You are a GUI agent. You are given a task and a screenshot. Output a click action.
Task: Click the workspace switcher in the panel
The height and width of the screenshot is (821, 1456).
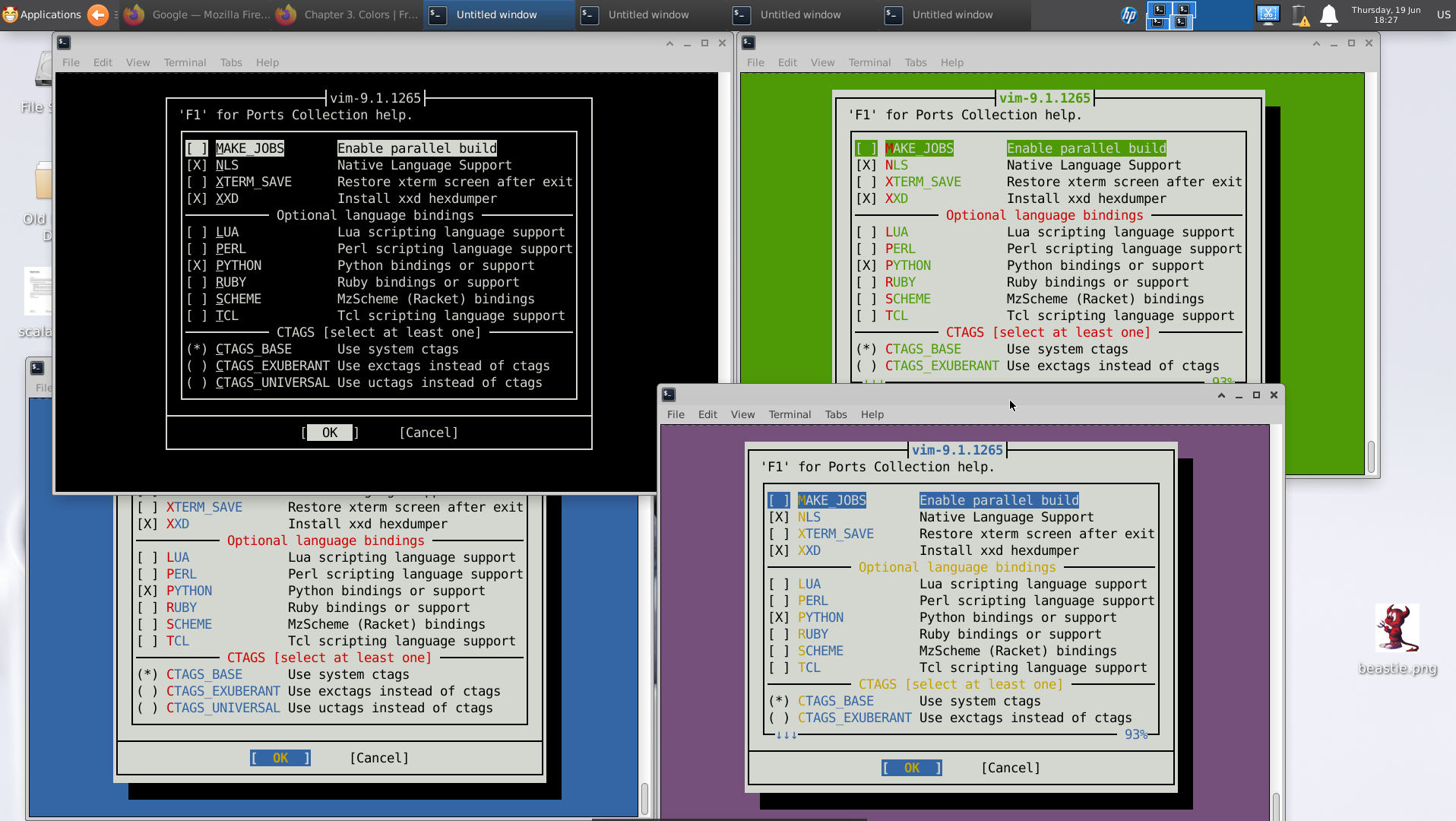point(1170,14)
